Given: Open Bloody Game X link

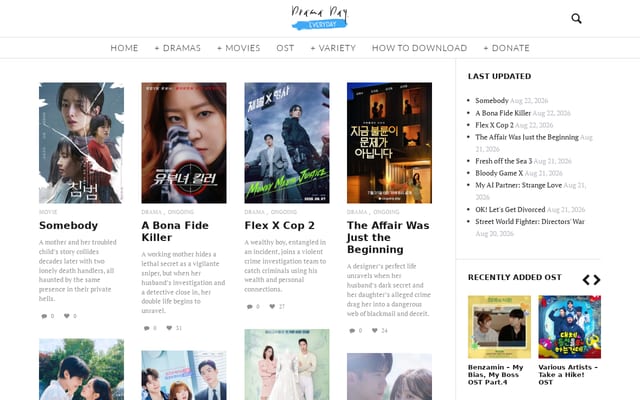Looking at the screenshot, I should click(x=499, y=173).
